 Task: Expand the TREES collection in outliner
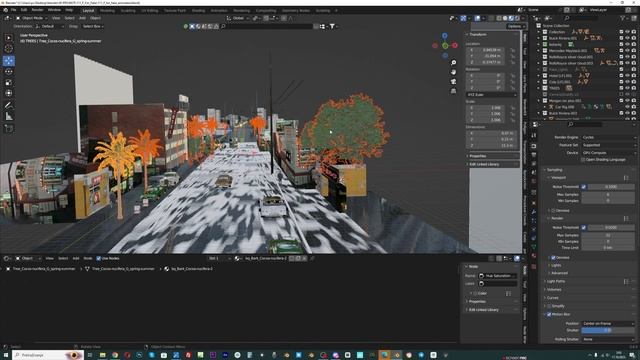point(539,88)
